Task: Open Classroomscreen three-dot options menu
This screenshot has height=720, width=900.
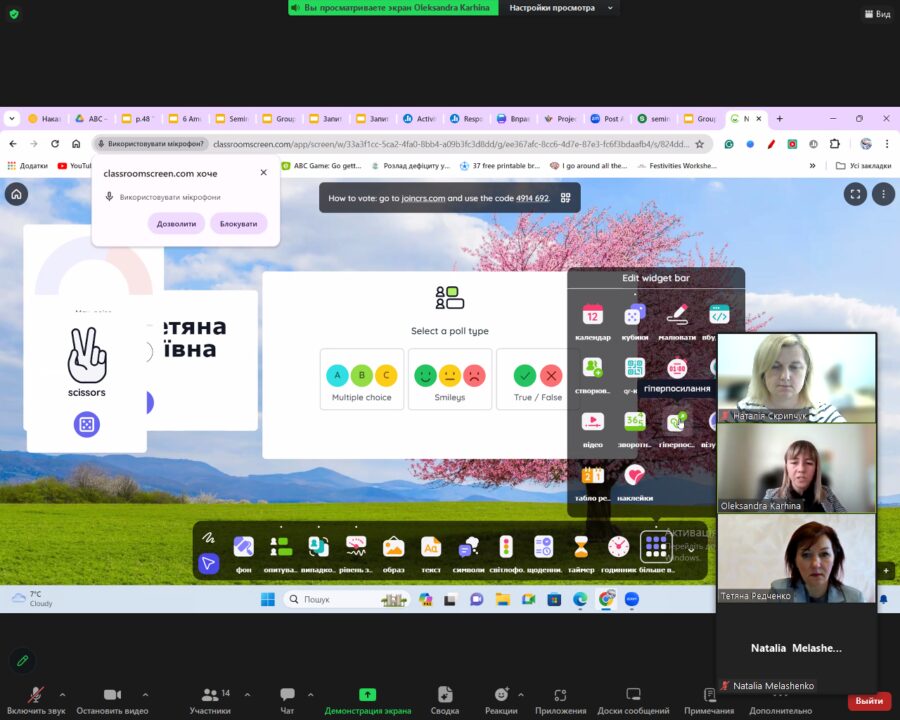Action: click(x=883, y=194)
